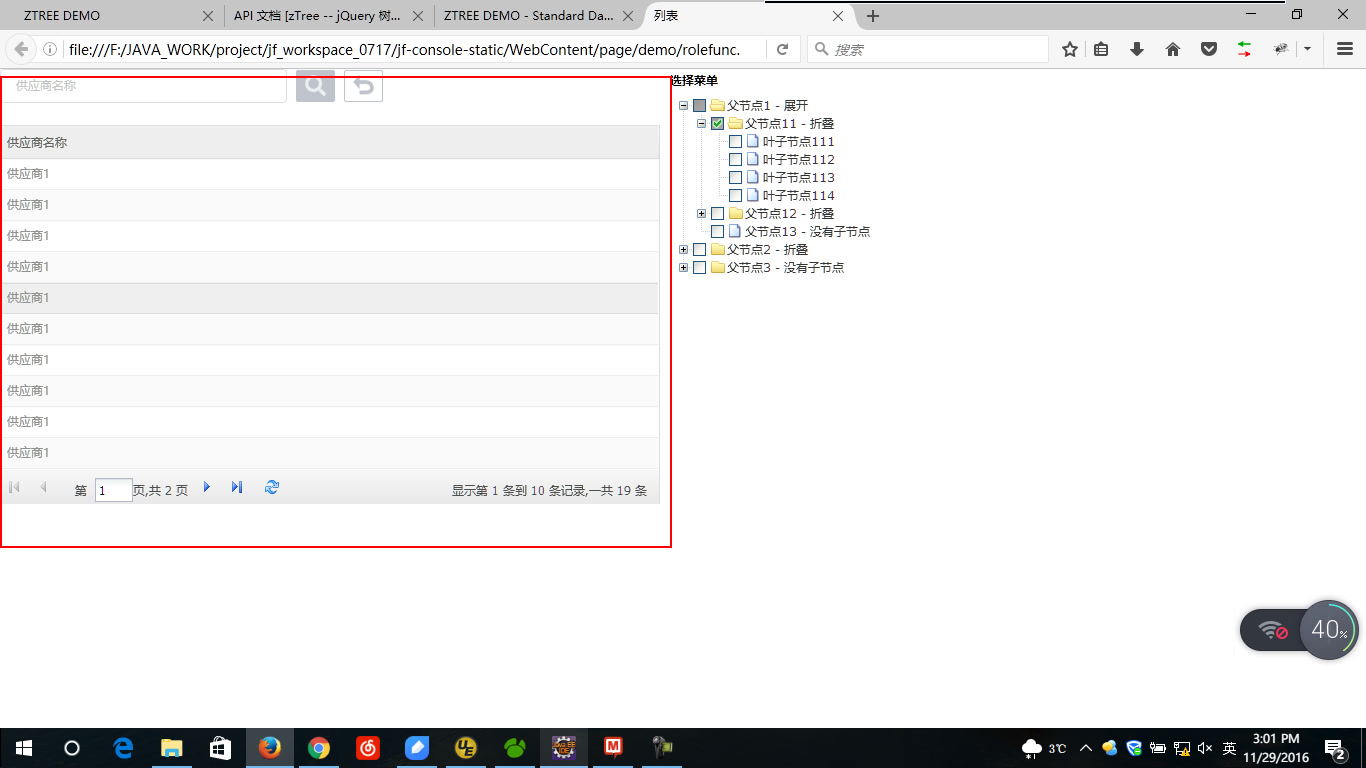
Task: Go to Firefox home page
Action: (1173, 49)
